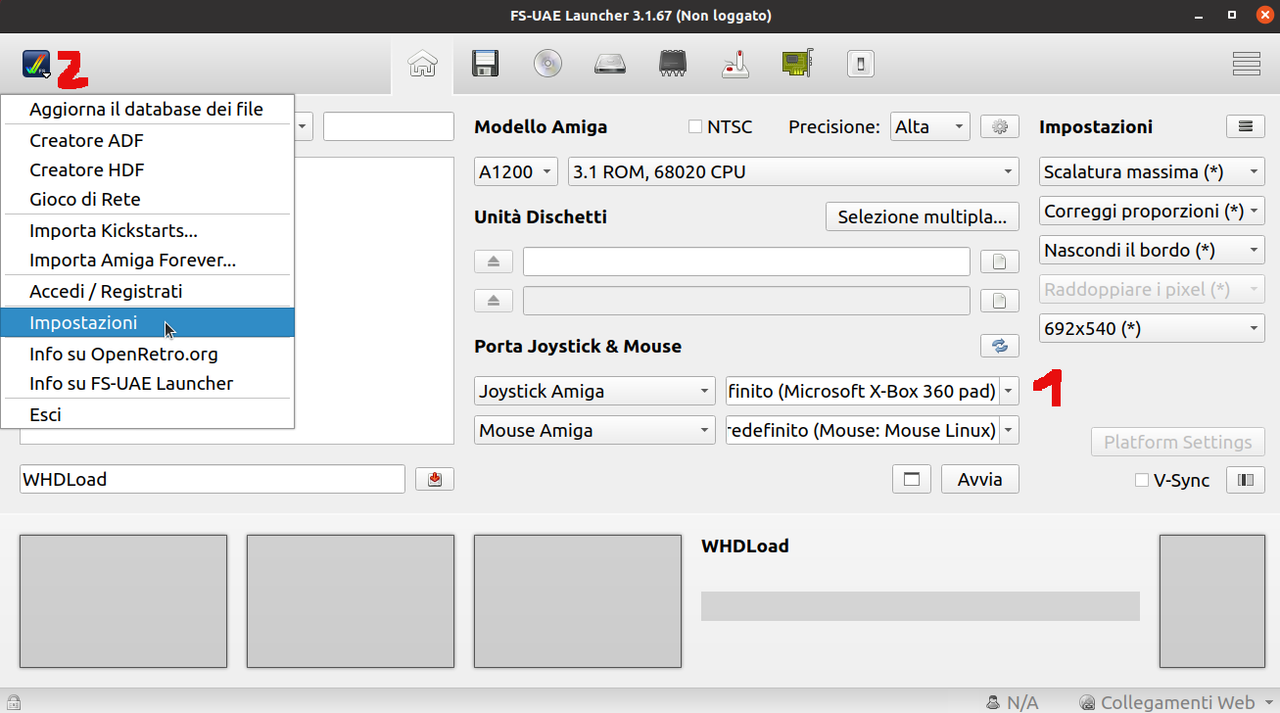Click the Avvia button

click(980, 479)
